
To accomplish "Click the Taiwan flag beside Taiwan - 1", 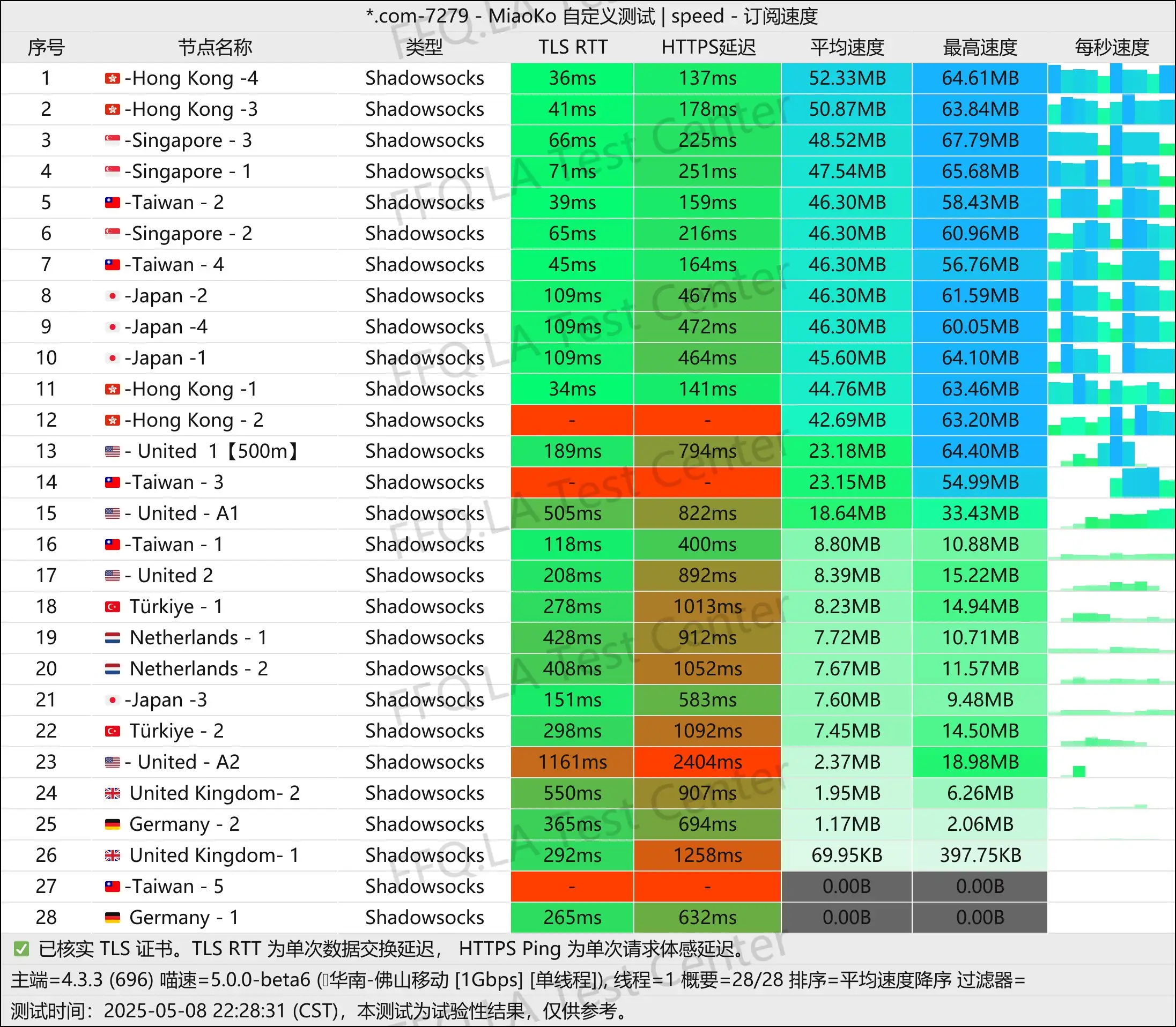I will click(x=113, y=545).
